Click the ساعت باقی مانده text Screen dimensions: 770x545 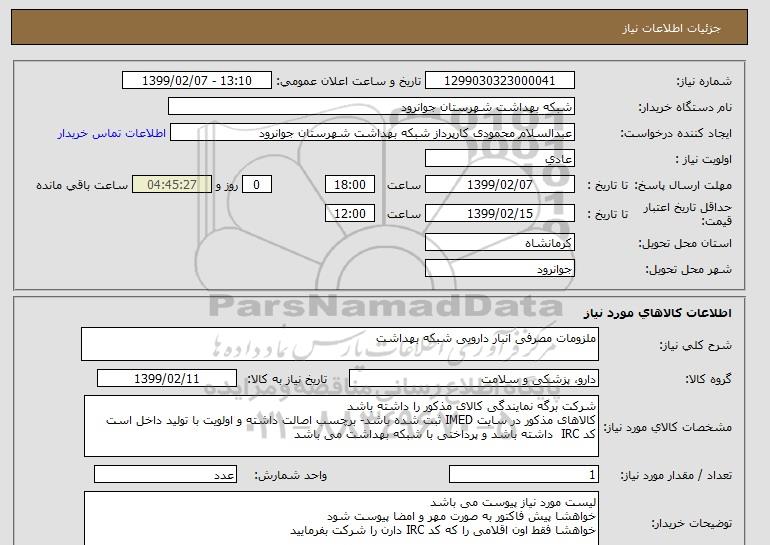(x=82, y=185)
